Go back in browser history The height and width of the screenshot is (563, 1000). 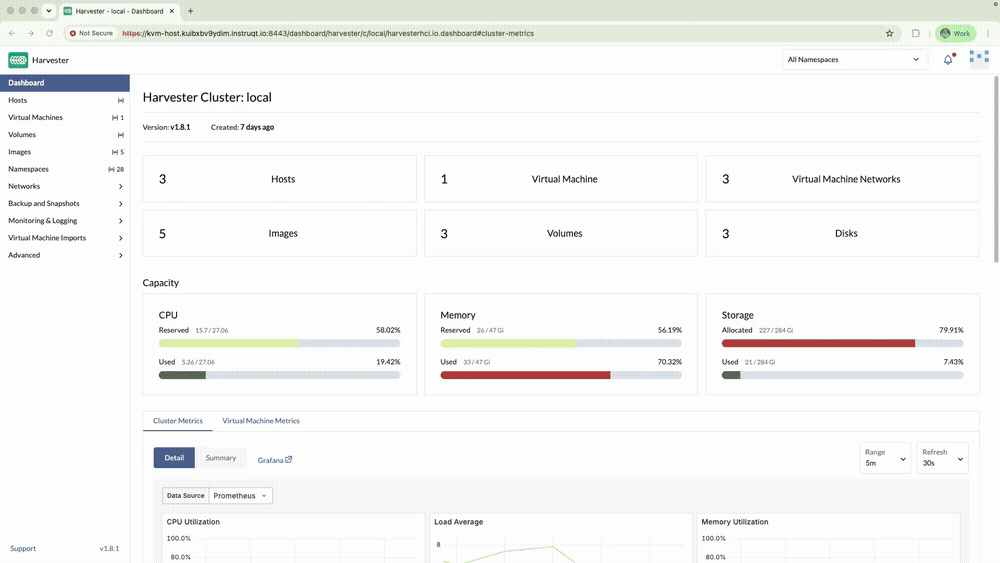[x=12, y=33]
